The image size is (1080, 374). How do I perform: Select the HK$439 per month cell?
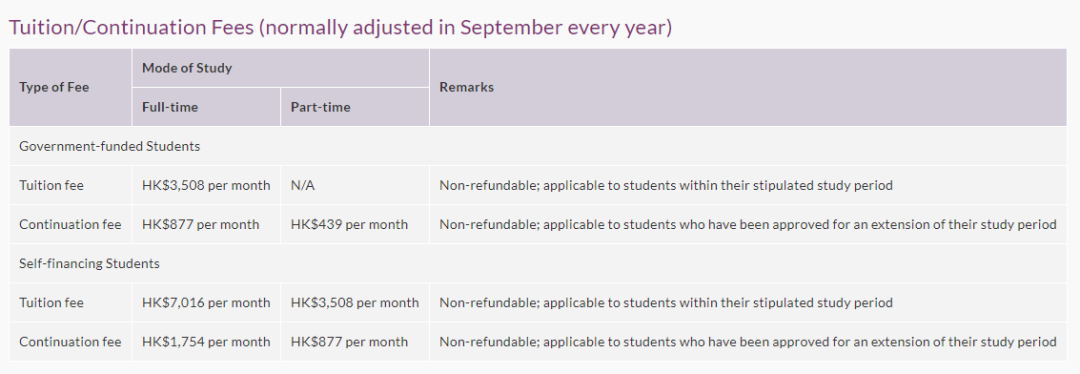tap(355, 225)
